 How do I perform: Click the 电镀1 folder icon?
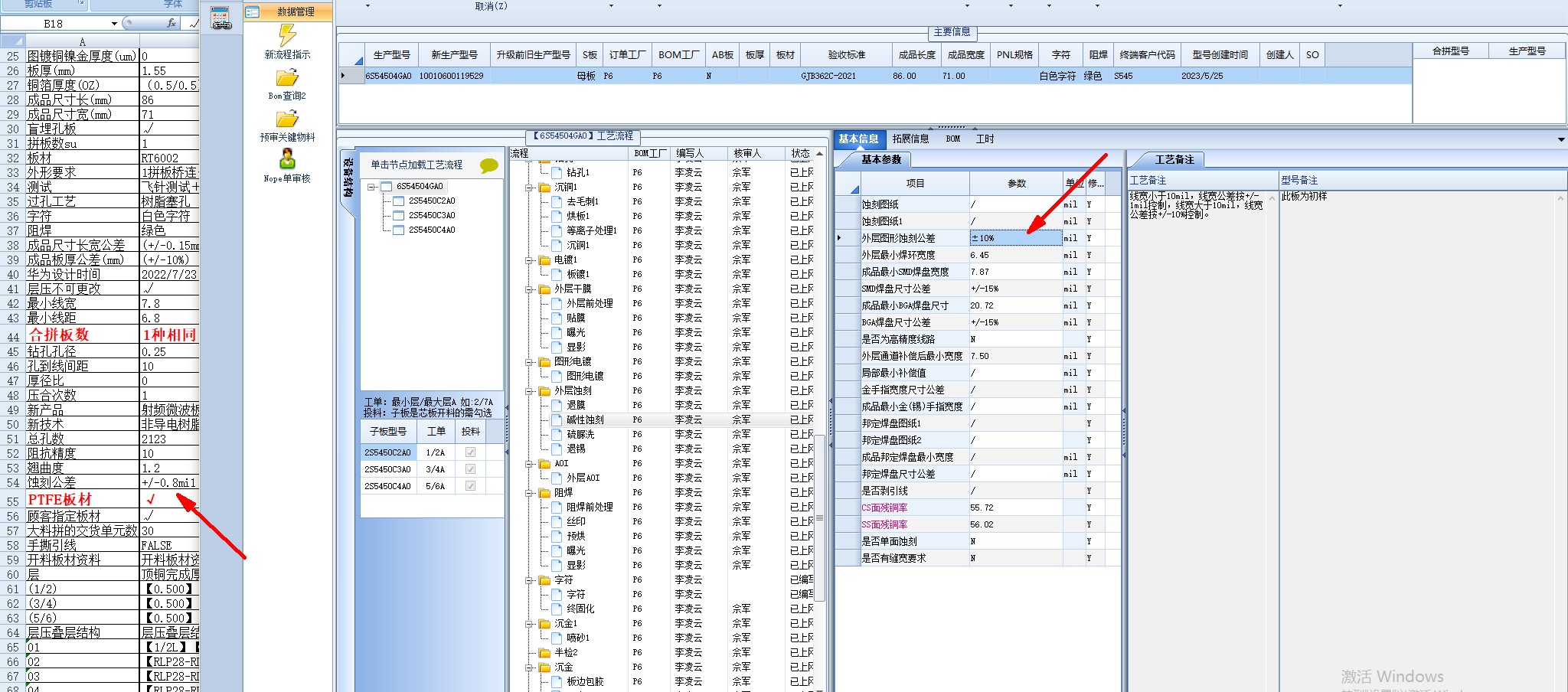click(544, 260)
